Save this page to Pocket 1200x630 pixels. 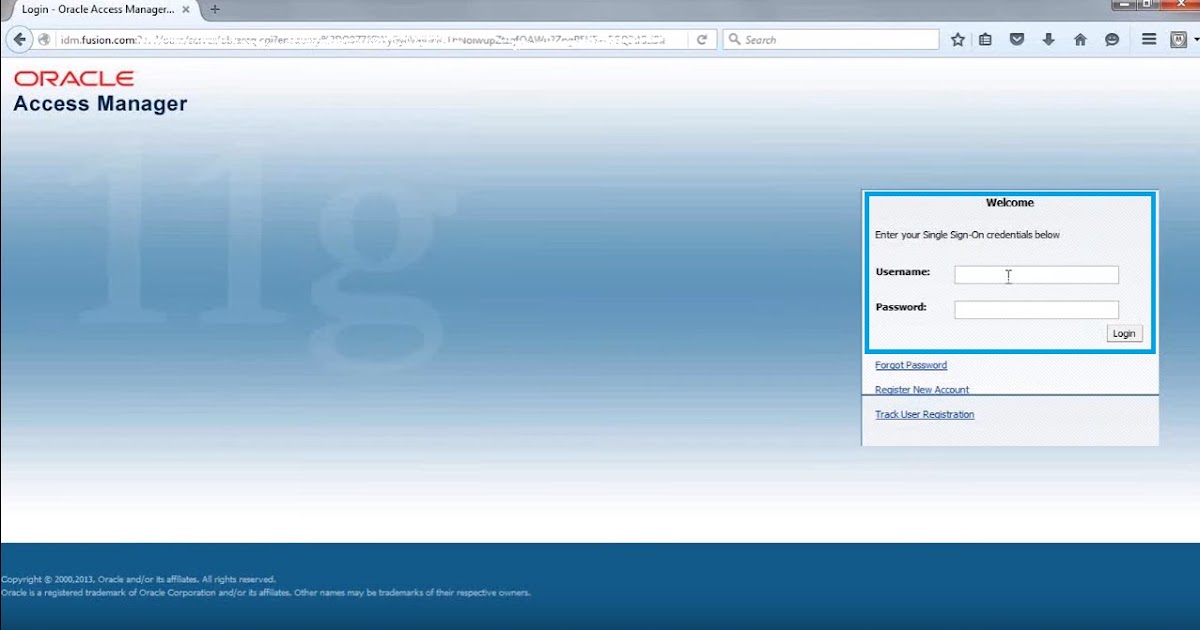[1017, 39]
